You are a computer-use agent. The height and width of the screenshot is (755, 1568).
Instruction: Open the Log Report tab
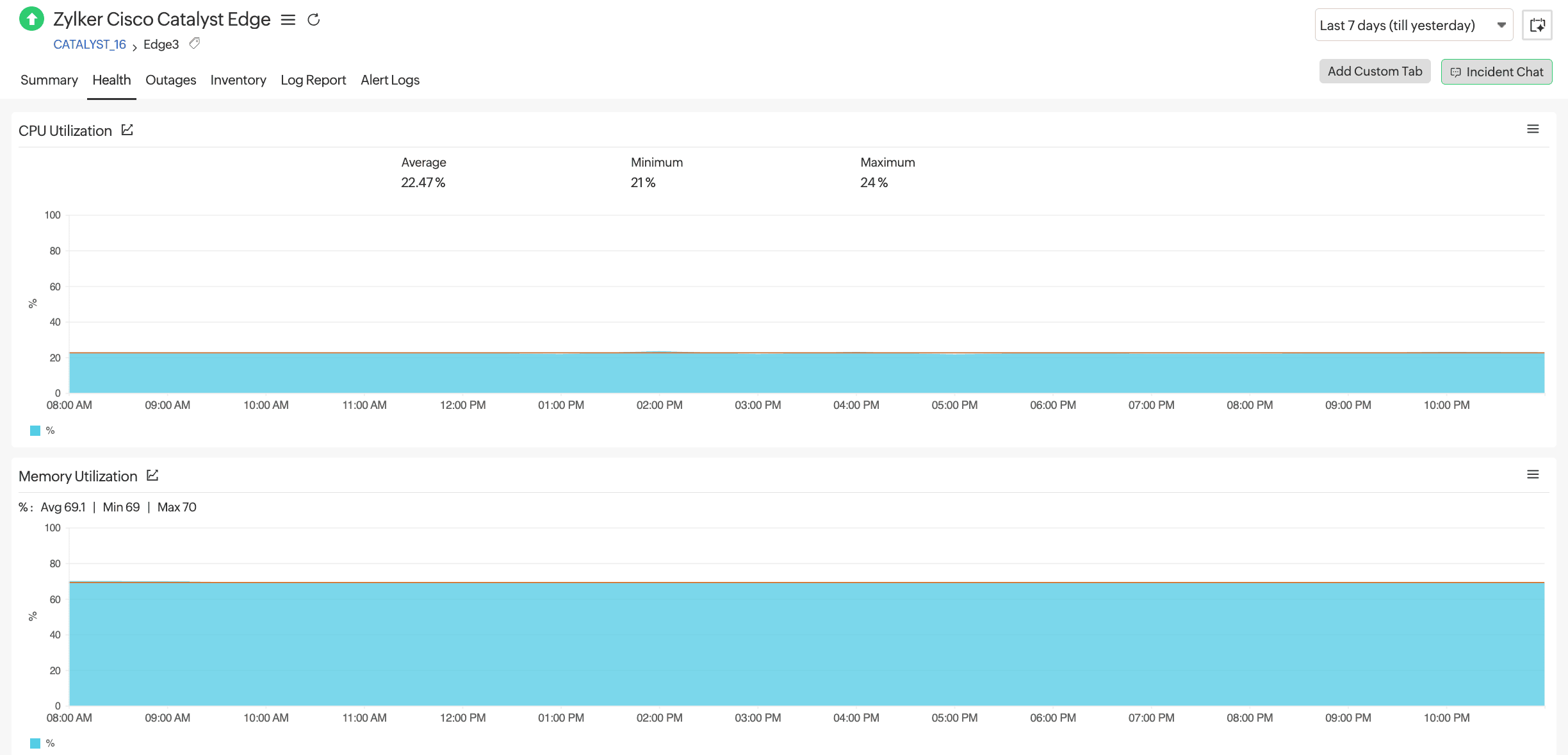click(x=313, y=79)
